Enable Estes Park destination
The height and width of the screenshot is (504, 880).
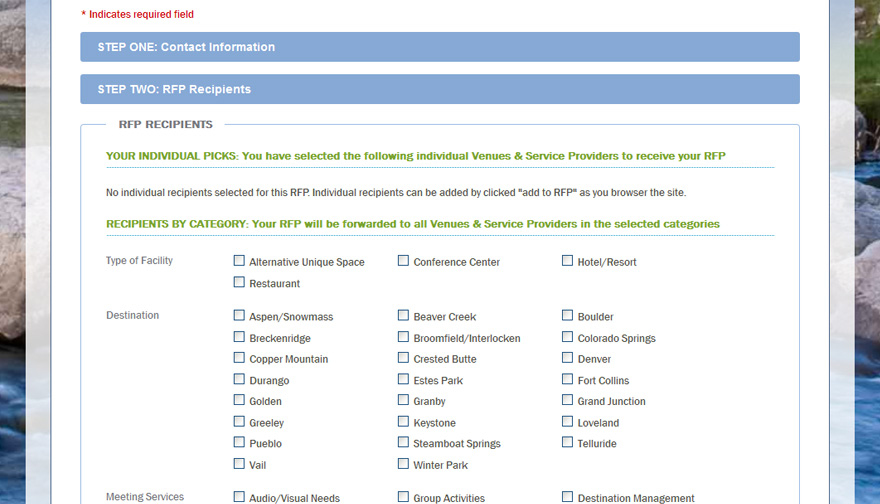click(x=403, y=379)
